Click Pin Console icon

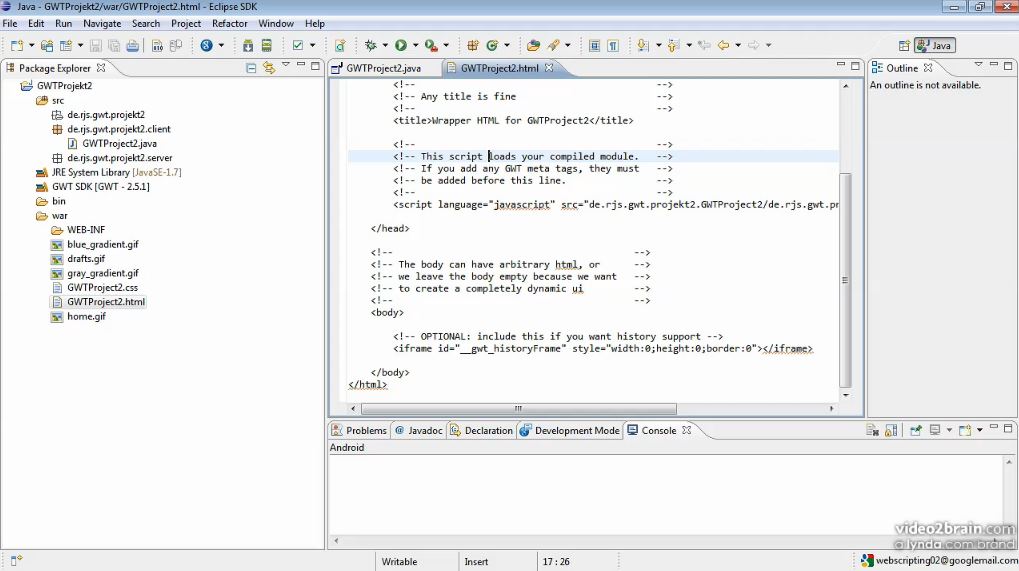click(916, 430)
